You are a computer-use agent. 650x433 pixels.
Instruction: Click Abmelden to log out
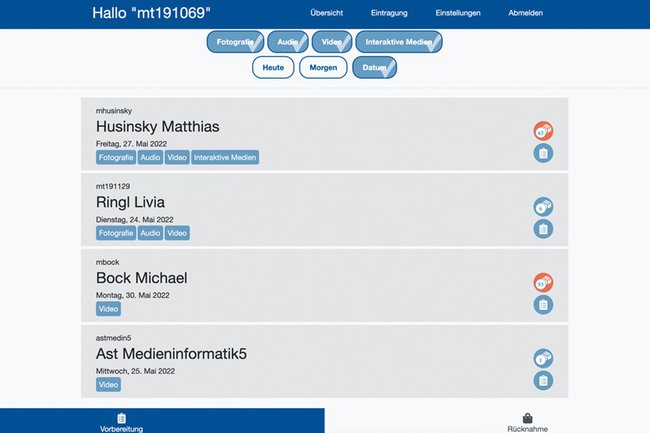click(x=526, y=13)
